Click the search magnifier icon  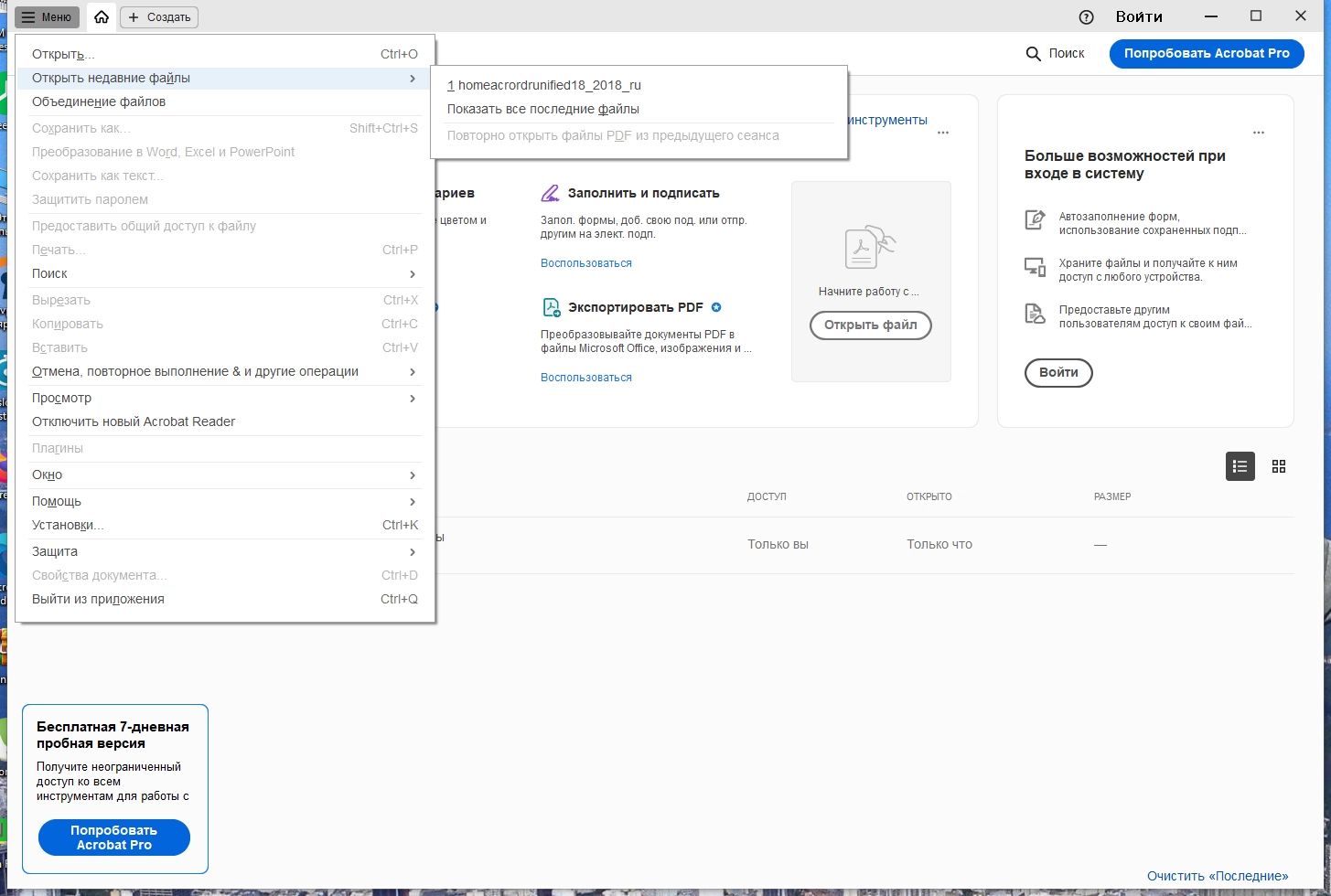[x=1034, y=54]
